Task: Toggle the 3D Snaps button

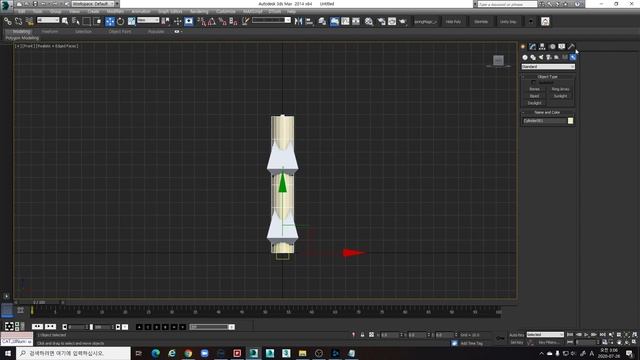Action: [202, 21]
